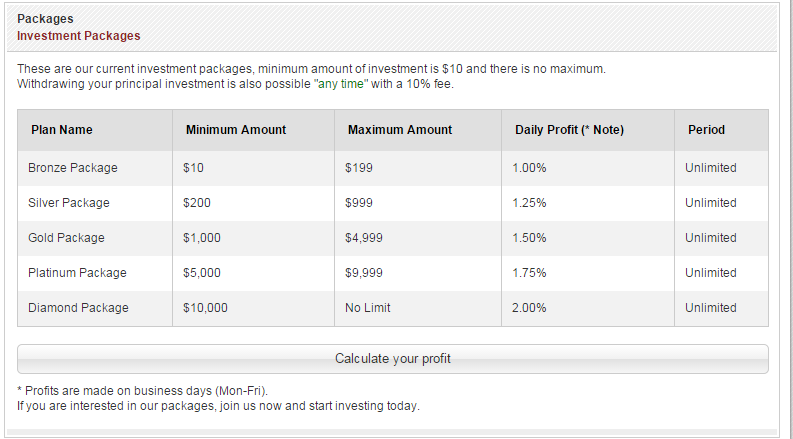Click the $1,000 minimum amount cell
This screenshot has width=793, height=439.
[x=202, y=238]
